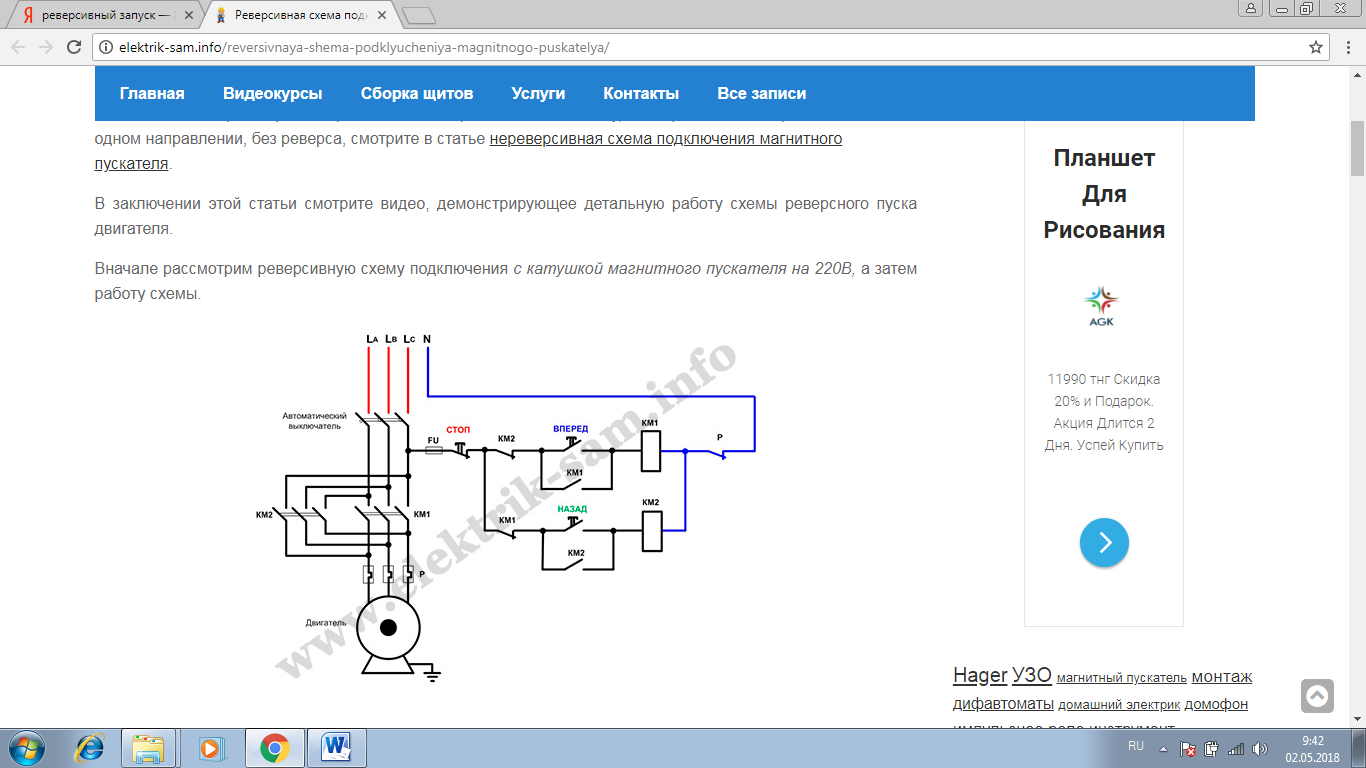Switch to Chrome in the taskbar
This screenshot has height=768, width=1366.
(x=275, y=748)
